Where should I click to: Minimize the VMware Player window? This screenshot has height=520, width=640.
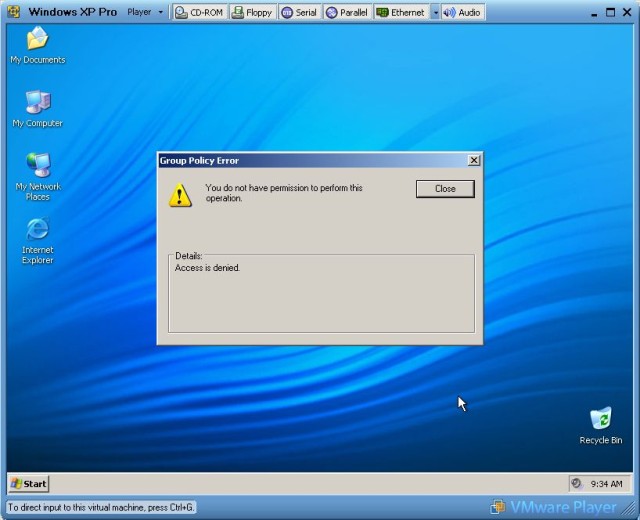point(594,13)
